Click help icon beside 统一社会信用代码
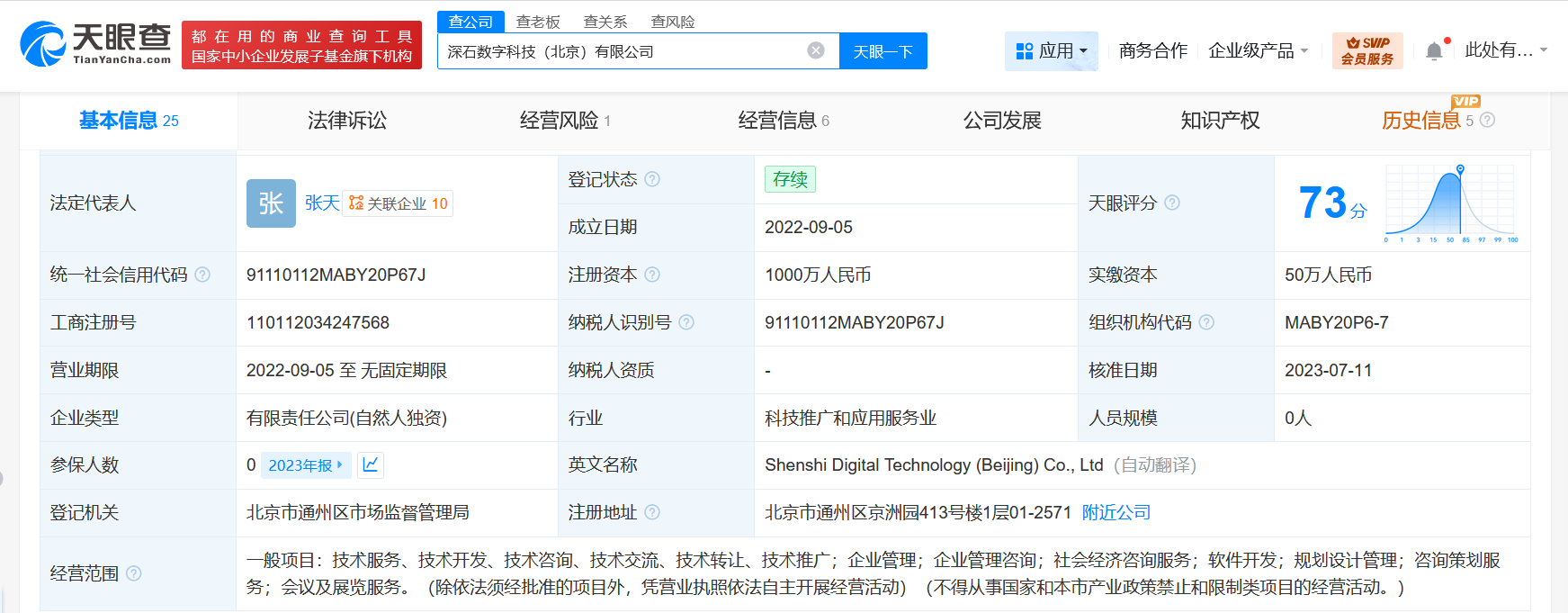This screenshot has width=1568, height=613. click(x=202, y=275)
